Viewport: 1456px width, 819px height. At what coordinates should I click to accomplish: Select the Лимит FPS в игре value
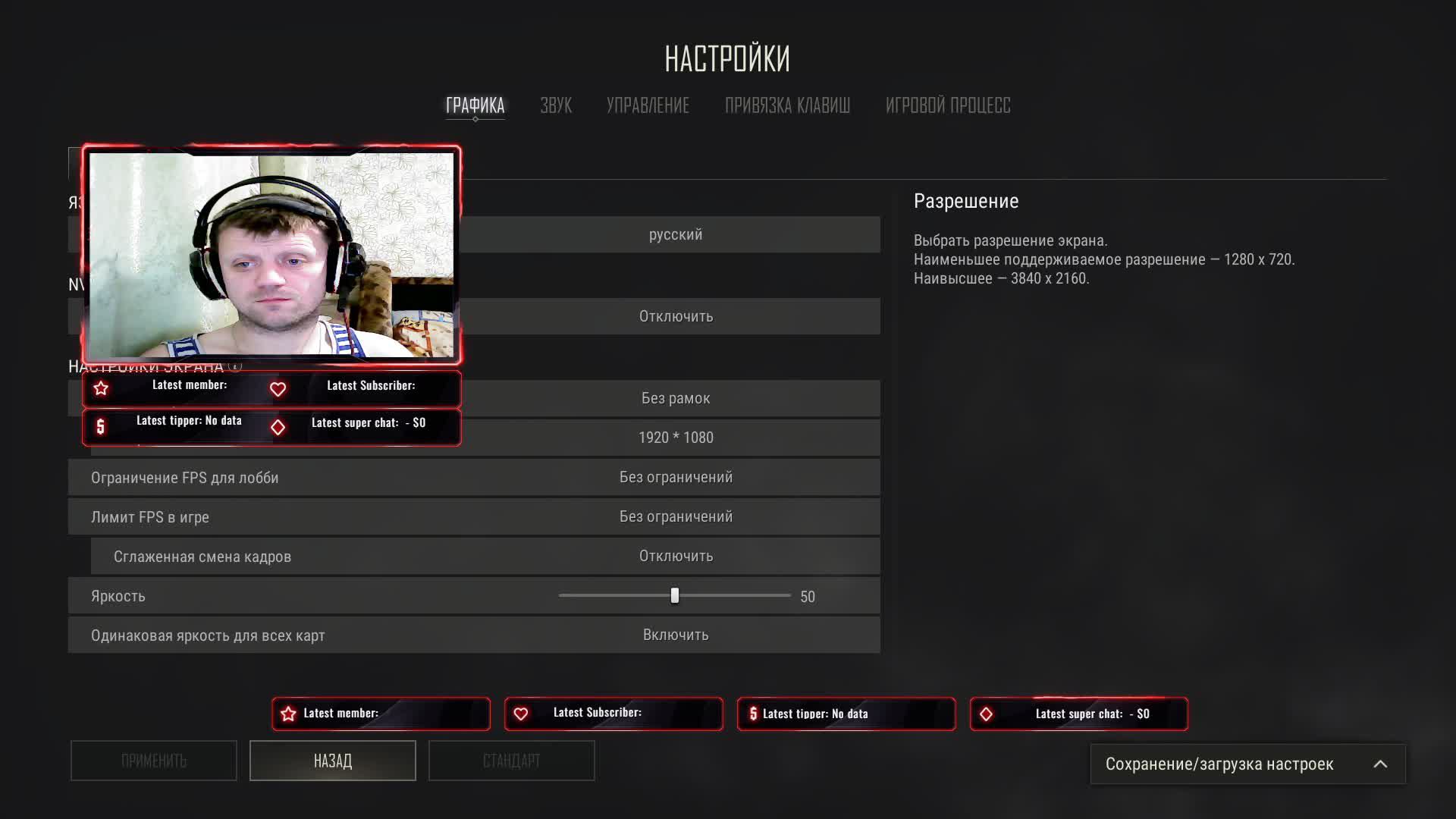676,516
